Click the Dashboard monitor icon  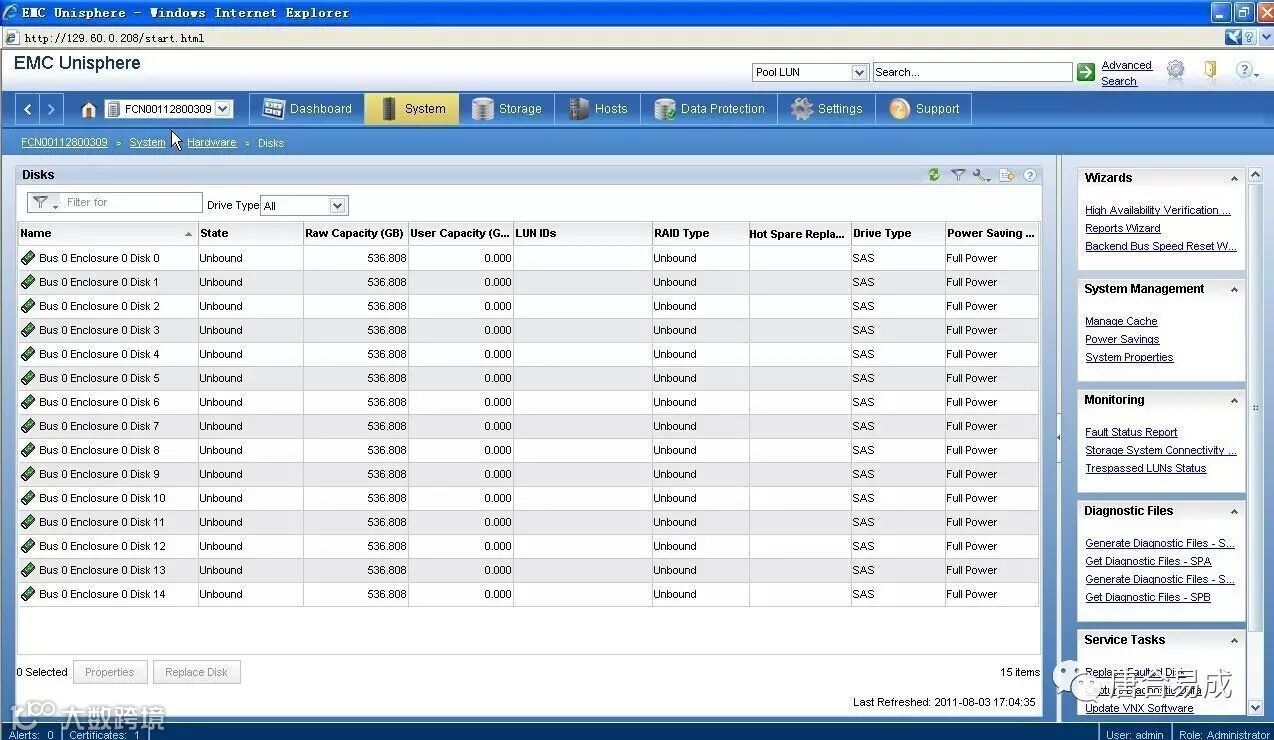272,109
